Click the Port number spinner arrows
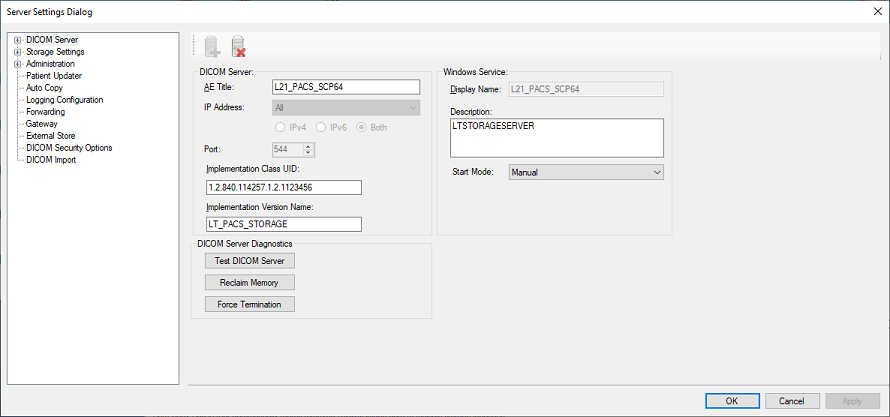 309,150
